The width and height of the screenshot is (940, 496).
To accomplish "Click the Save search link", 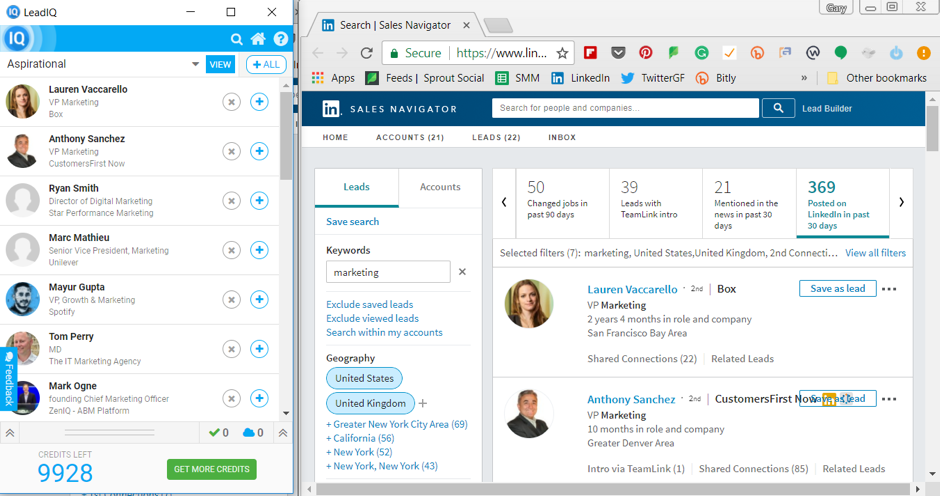I will (352, 222).
